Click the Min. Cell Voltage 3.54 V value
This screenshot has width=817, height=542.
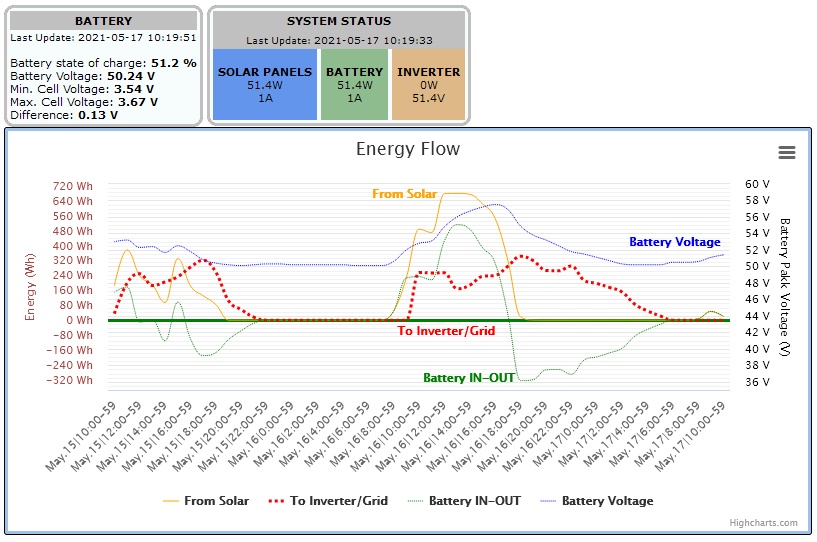pyautogui.click(x=134, y=89)
